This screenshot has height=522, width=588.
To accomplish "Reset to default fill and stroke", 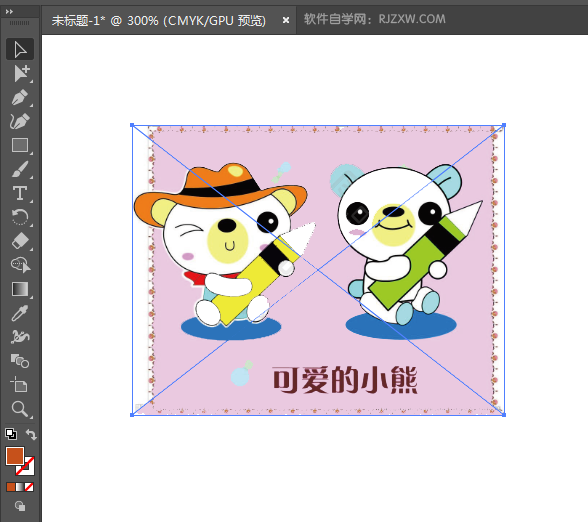I will [x=11, y=434].
